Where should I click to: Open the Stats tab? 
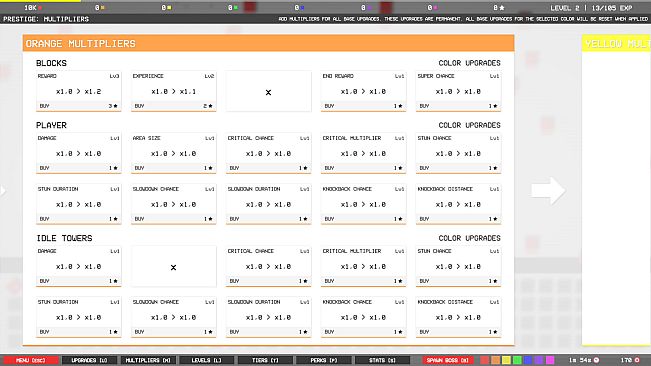(x=382, y=360)
